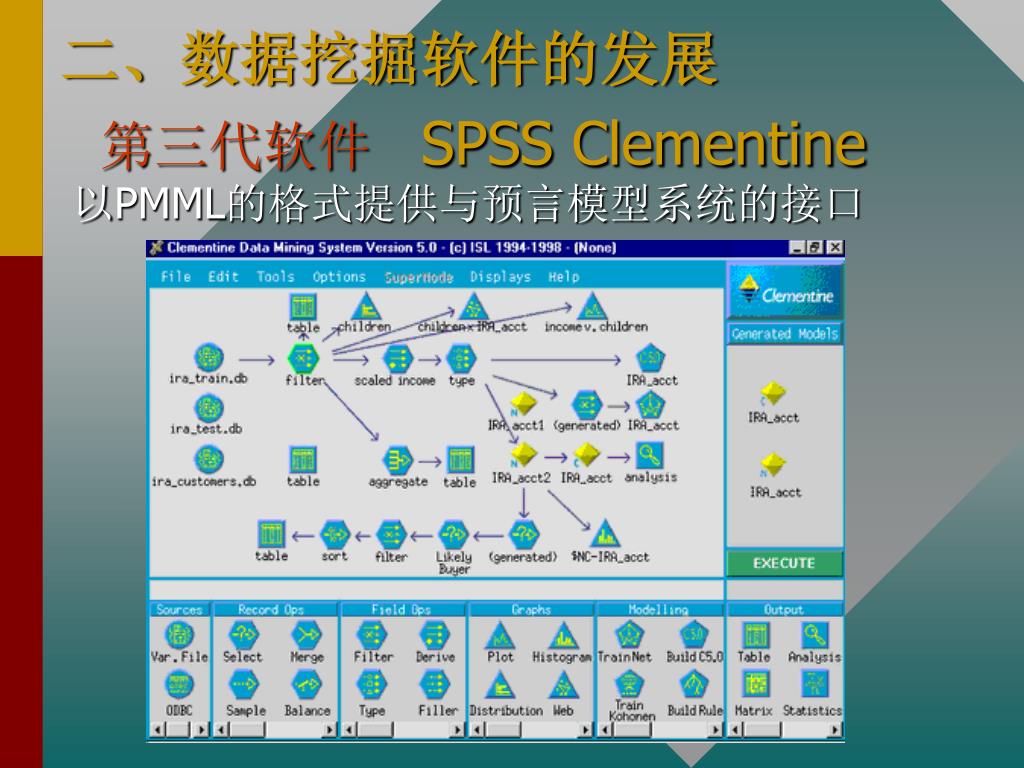Select the ira_test.db source node
Image resolution: width=1024 pixels, height=768 pixels.
click(x=209, y=409)
